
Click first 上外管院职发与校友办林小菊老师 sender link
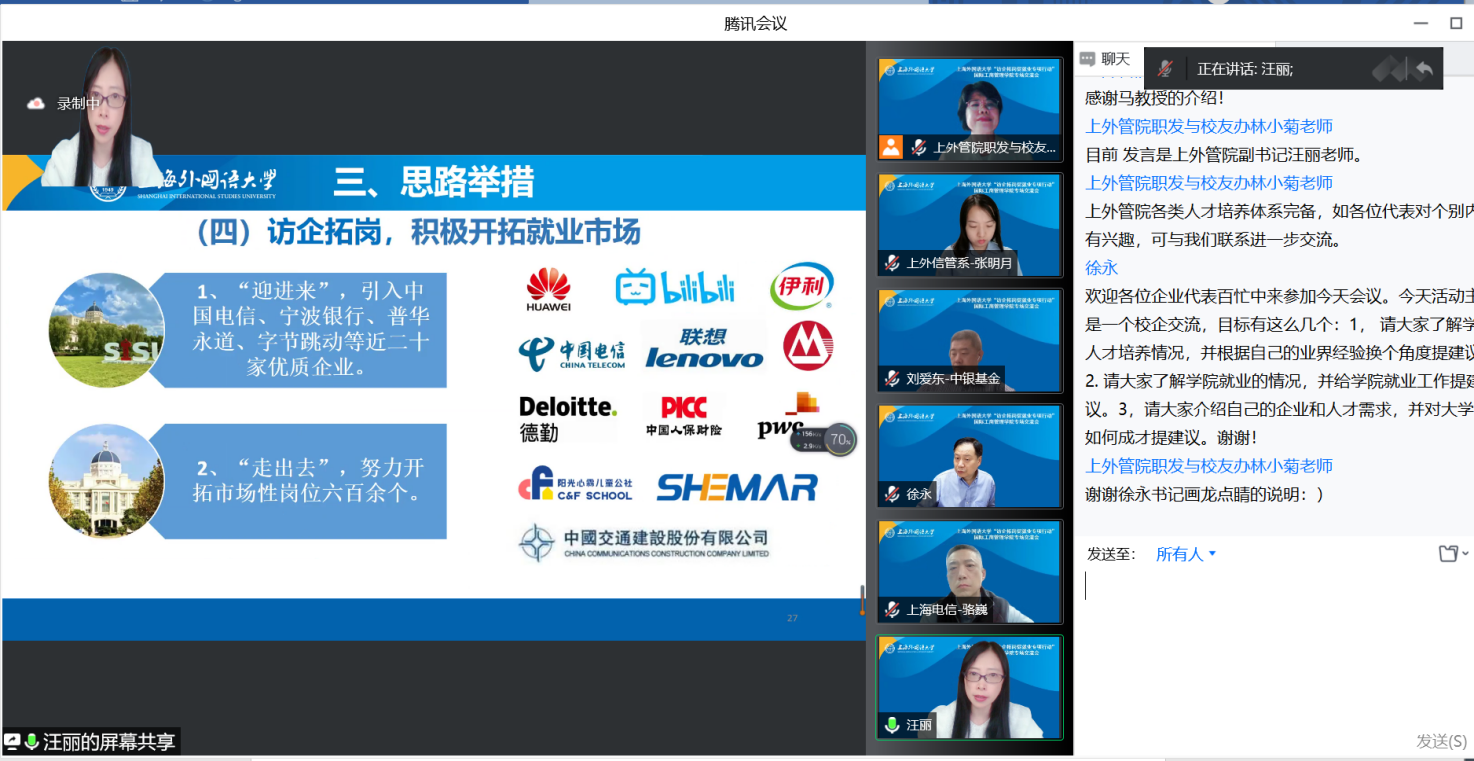tap(1209, 126)
